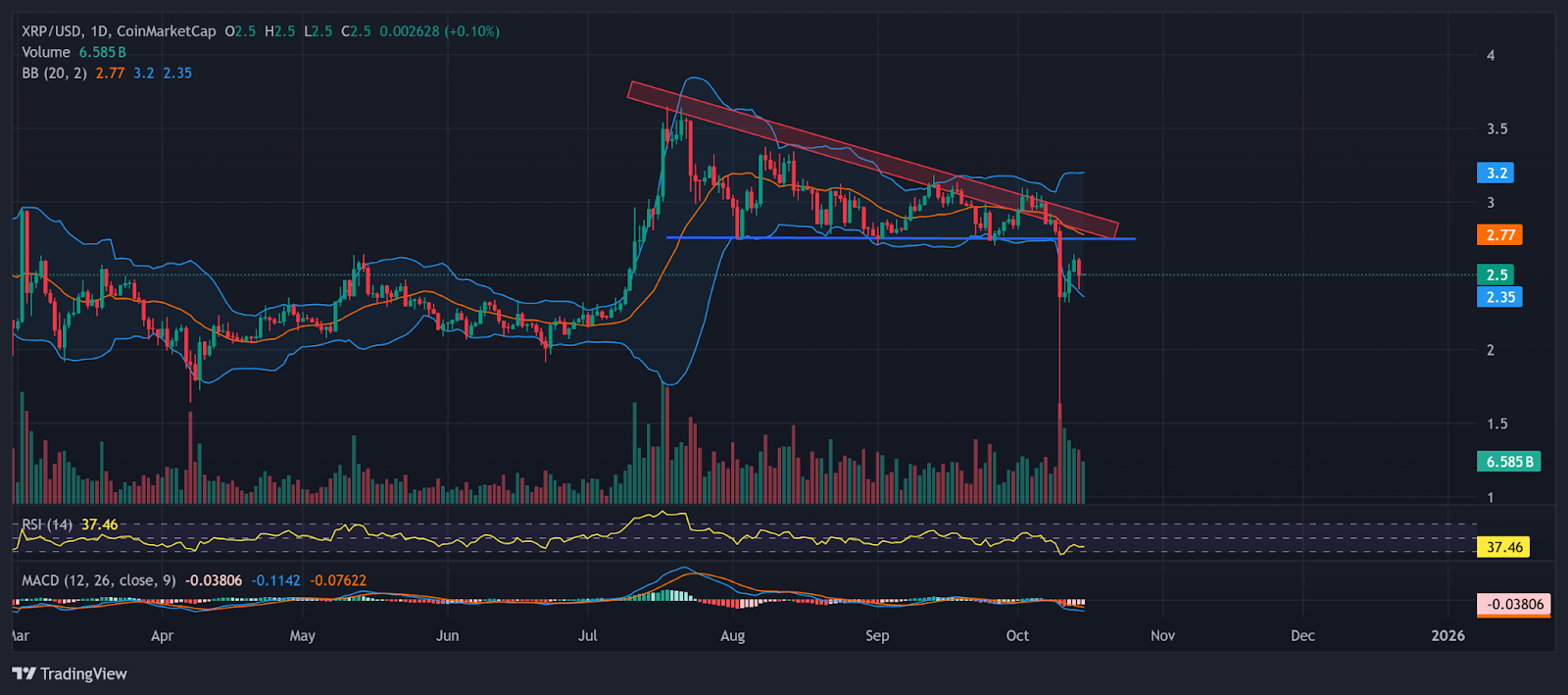Image resolution: width=1568 pixels, height=695 pixels.
Task: Click the Jul label on time axis
Action: pos(587,636)
